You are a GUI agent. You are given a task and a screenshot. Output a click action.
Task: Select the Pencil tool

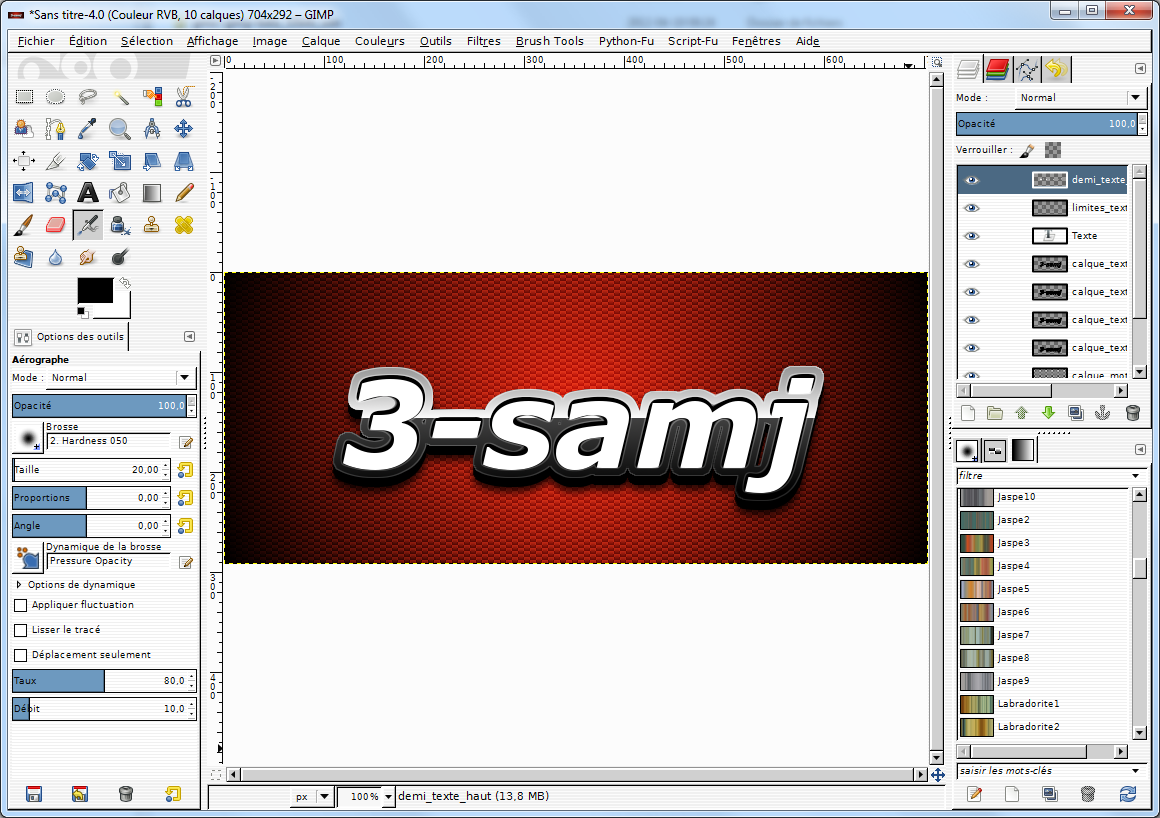pyautogui.click(x=183, y=193)
